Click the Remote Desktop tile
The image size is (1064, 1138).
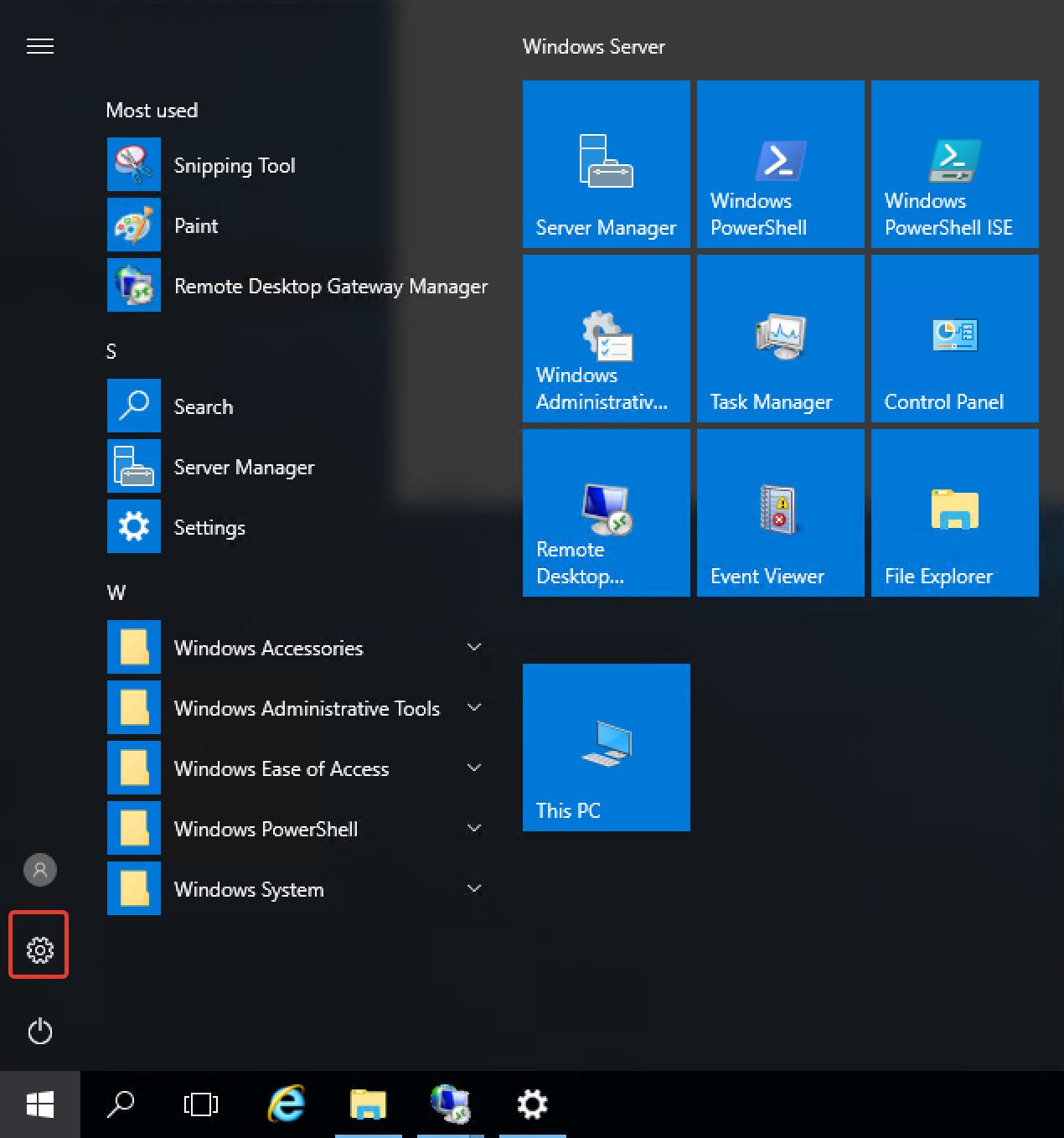[x=606, y=513]
